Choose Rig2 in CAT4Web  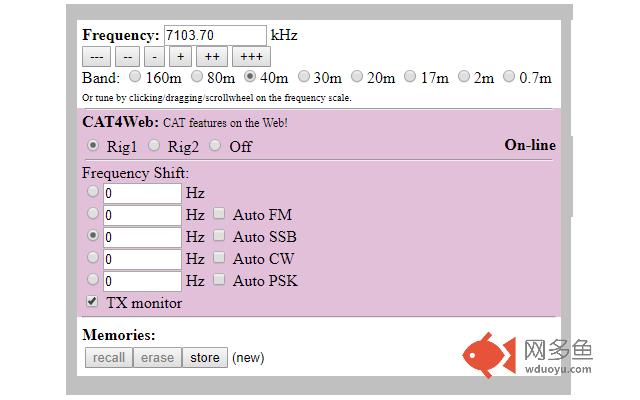[x=154, y=145]
